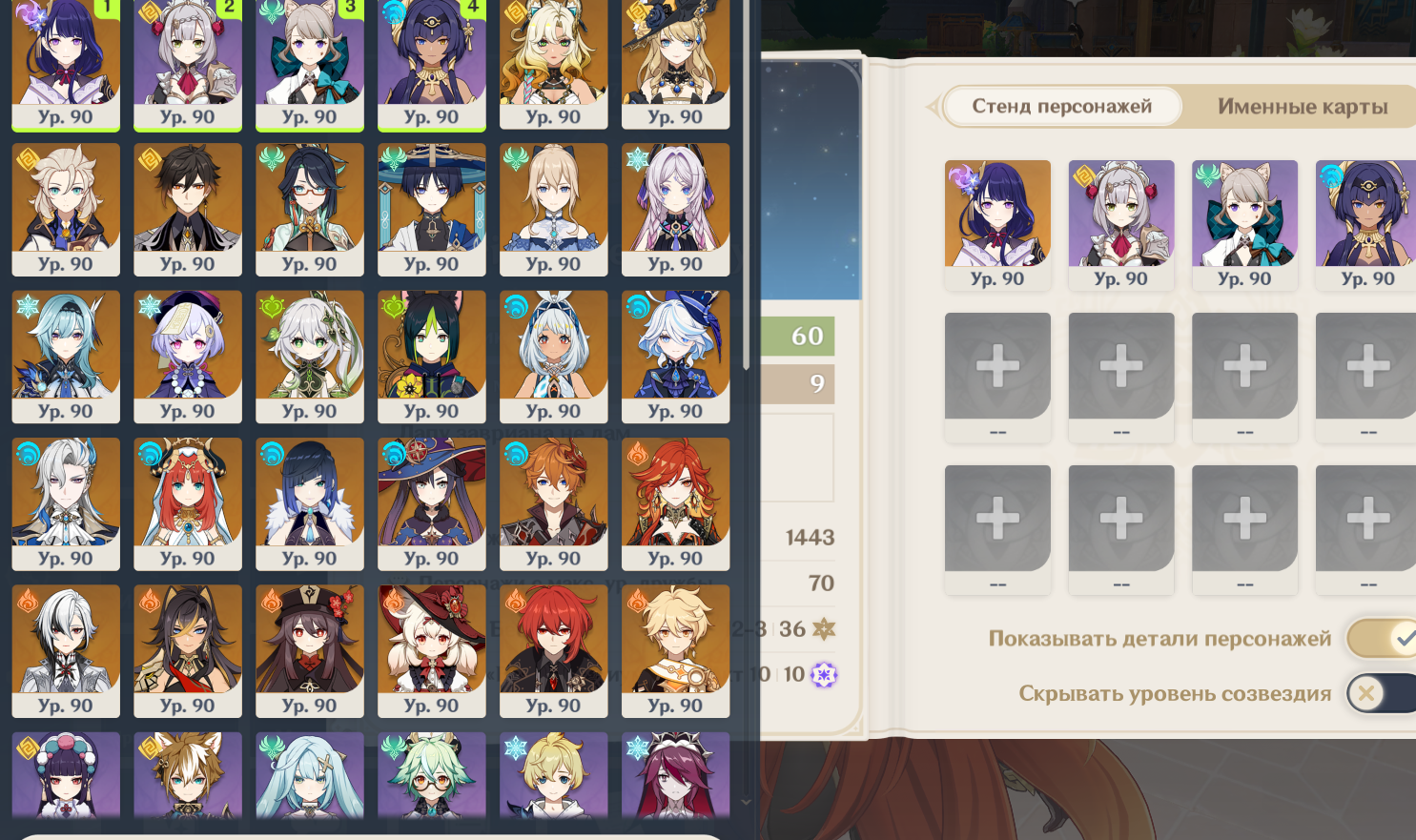Select Furina's character icon

point(675,357)
